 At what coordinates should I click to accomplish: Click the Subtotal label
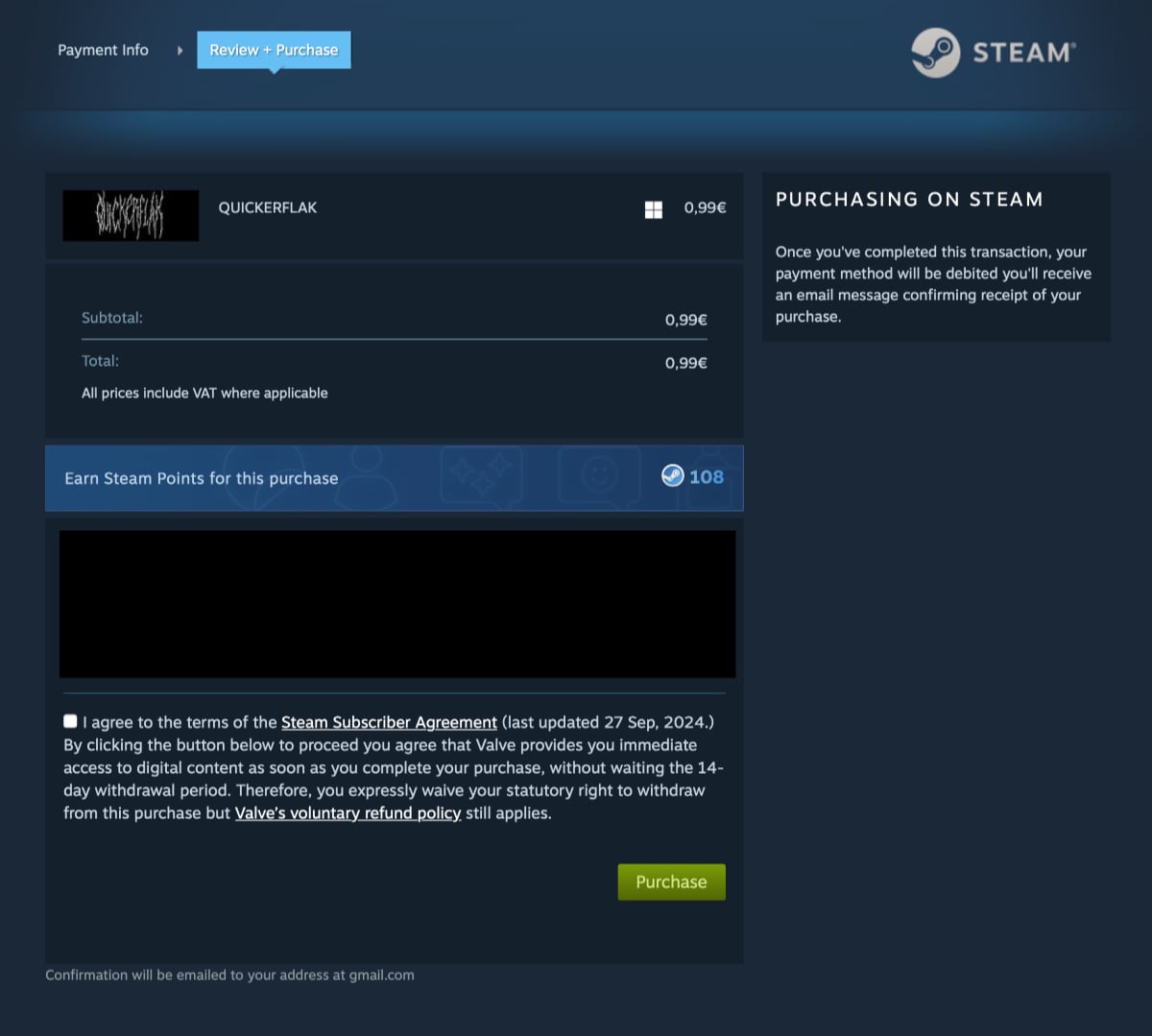(x=112, y=318)
